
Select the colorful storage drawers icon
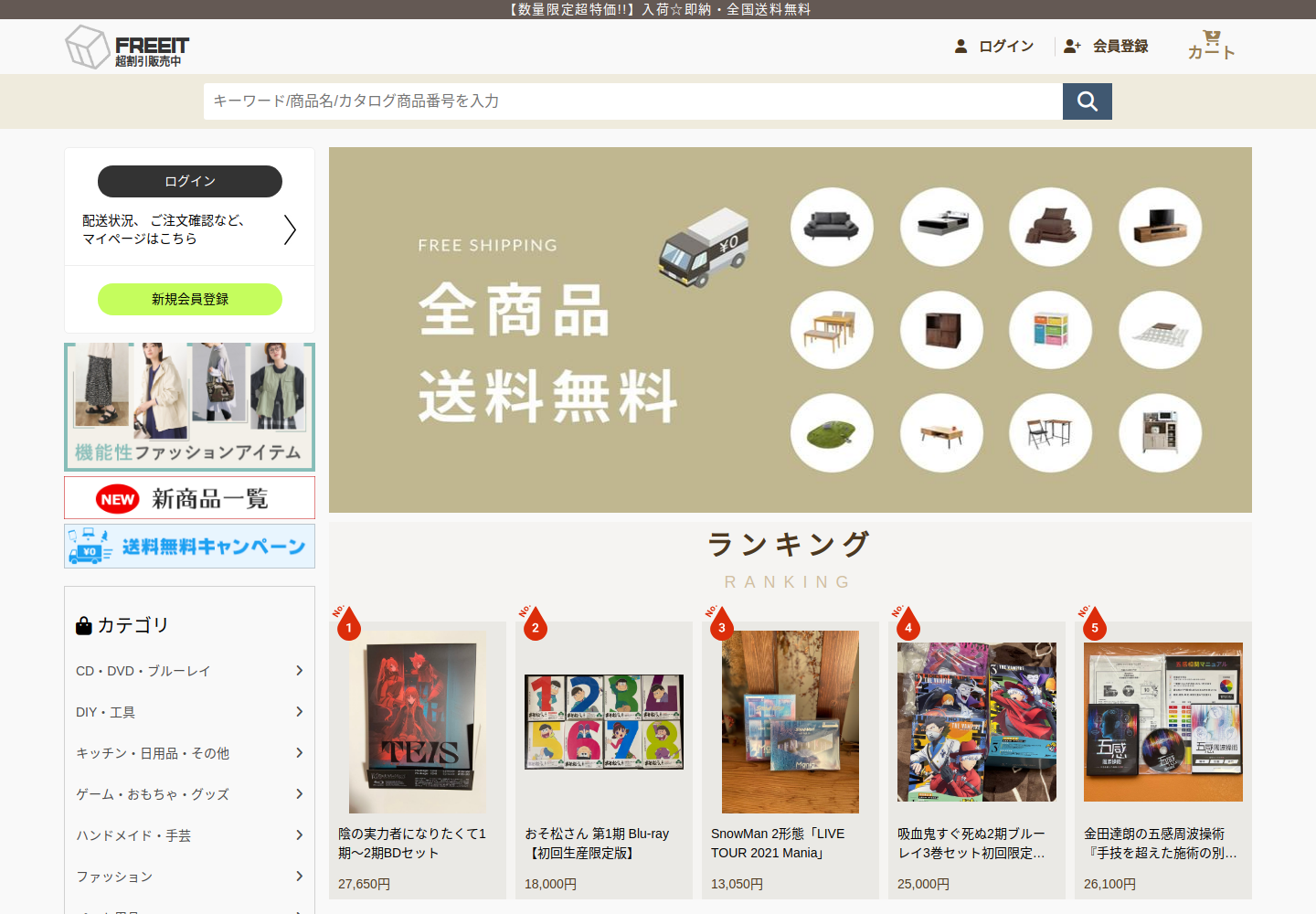(1051, 330)
